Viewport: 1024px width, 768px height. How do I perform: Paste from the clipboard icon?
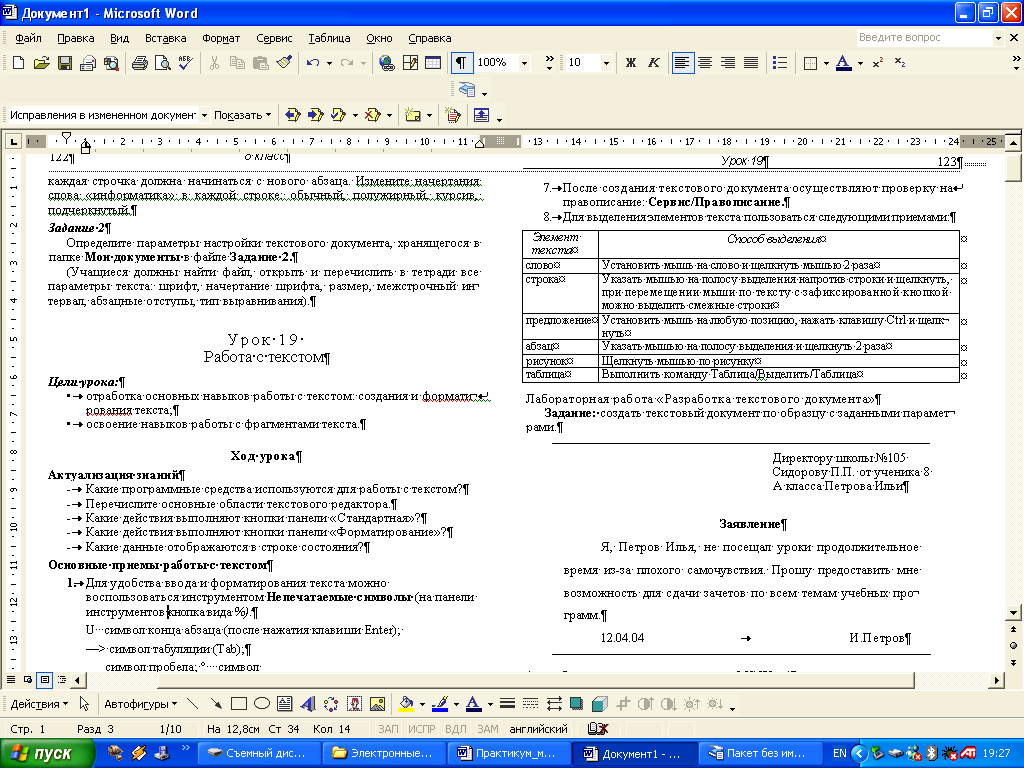[261, 63]
